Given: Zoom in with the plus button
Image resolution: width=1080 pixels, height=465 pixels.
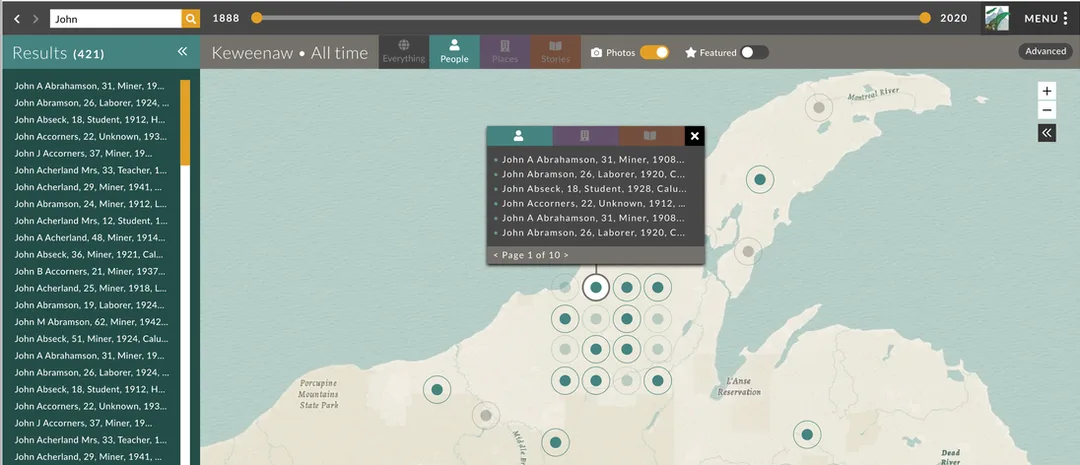Looking at the screenshot, I should coord(1047,91).
